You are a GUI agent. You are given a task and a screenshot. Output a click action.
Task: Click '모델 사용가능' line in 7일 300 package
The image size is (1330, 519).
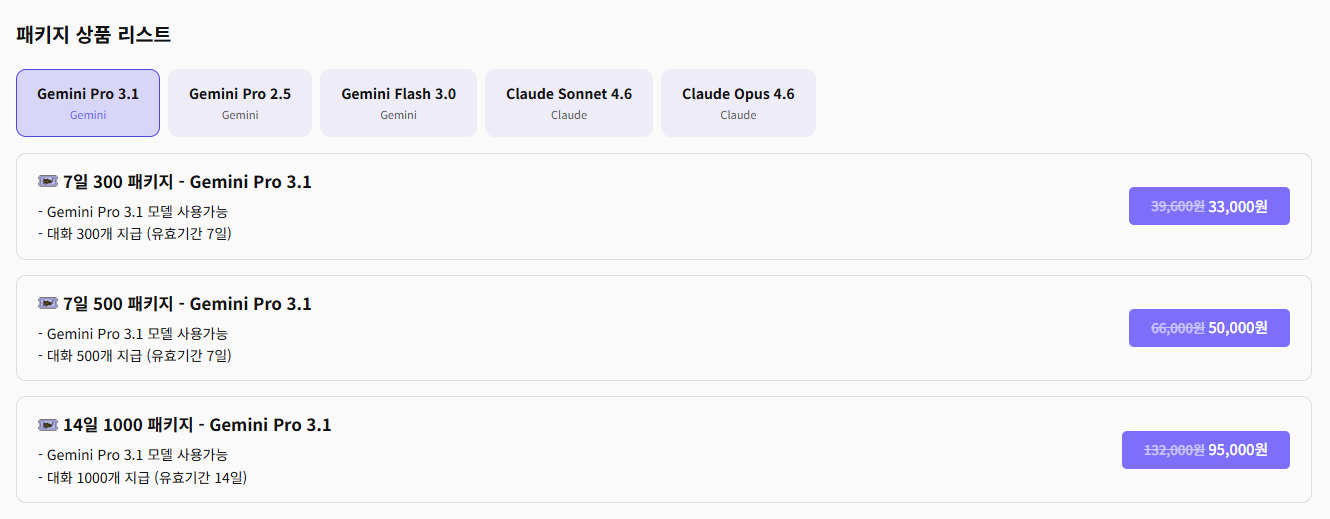tap(138, 212)
